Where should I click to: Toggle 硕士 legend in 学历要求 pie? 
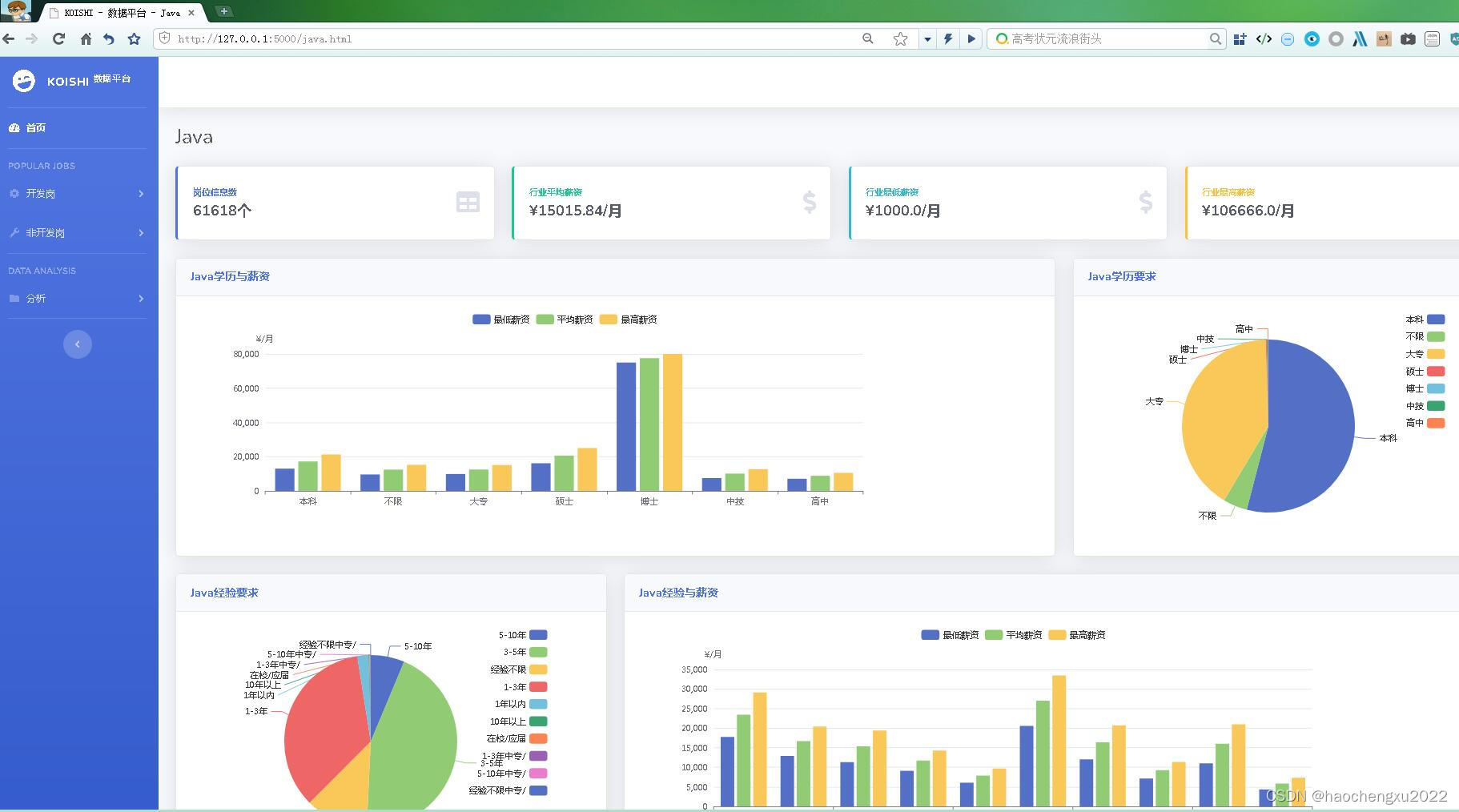(x=1425, y=372)
